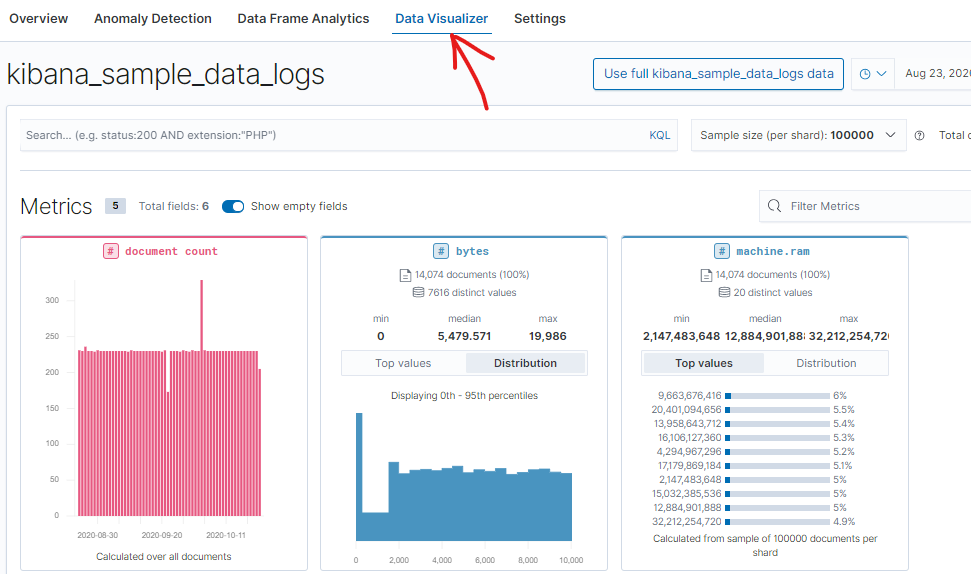The height and width of the screenshot is (574, 971).
Task: Click the KQL language switcher
Action: pos(660,135)
